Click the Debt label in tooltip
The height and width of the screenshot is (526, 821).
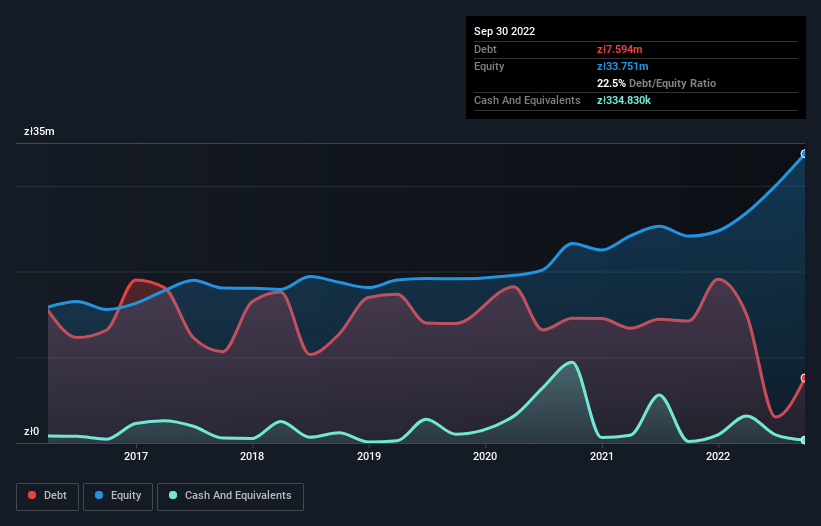tap(485, 49)
